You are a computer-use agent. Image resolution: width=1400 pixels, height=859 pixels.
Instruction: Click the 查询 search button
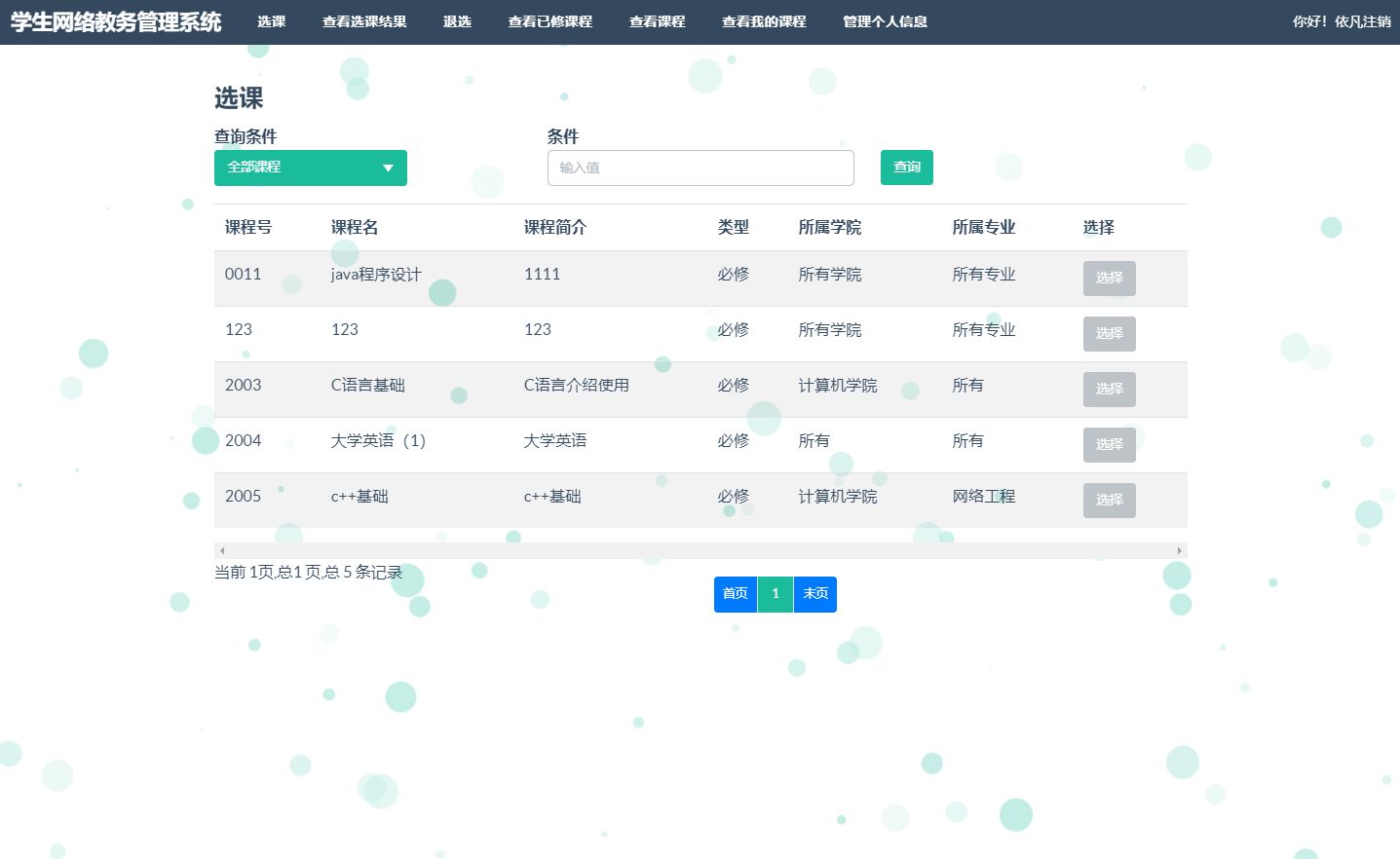coord(906,167)
